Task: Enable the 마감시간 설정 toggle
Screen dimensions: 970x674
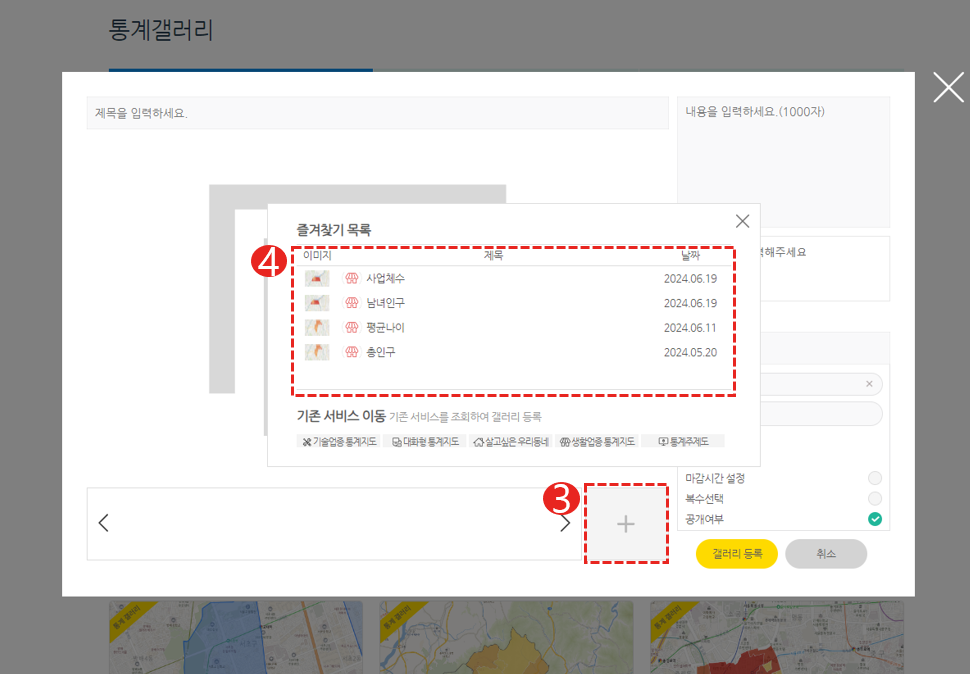Action: tap(875, 478)
